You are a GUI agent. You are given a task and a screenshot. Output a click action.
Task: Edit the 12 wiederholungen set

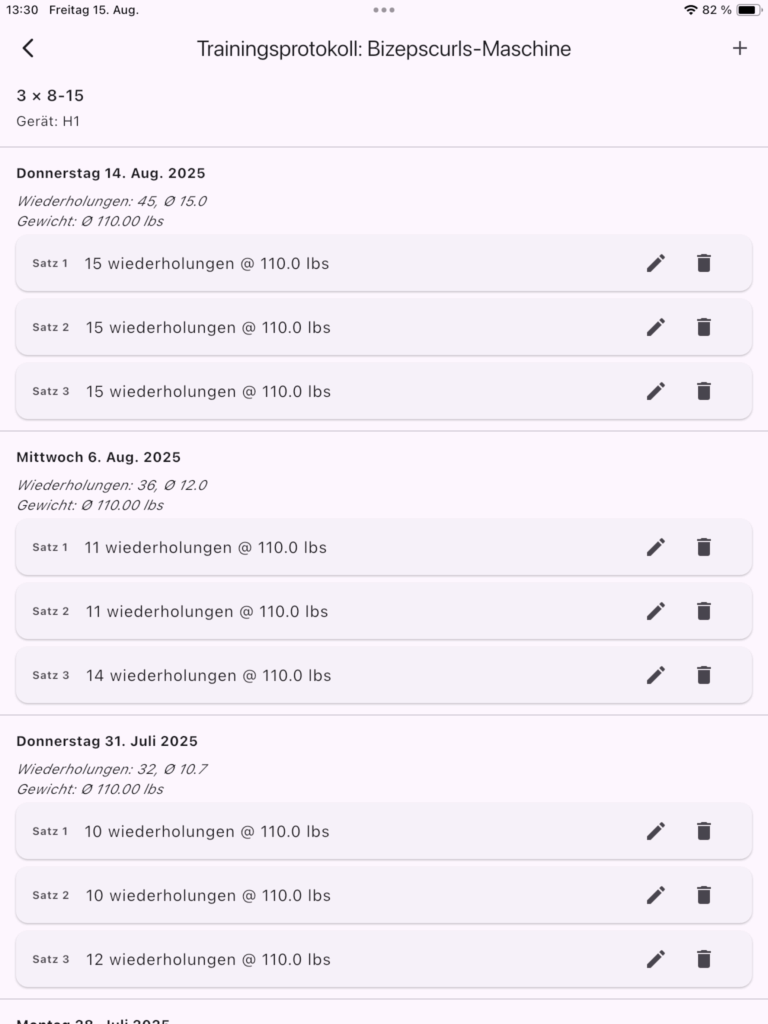656,959
